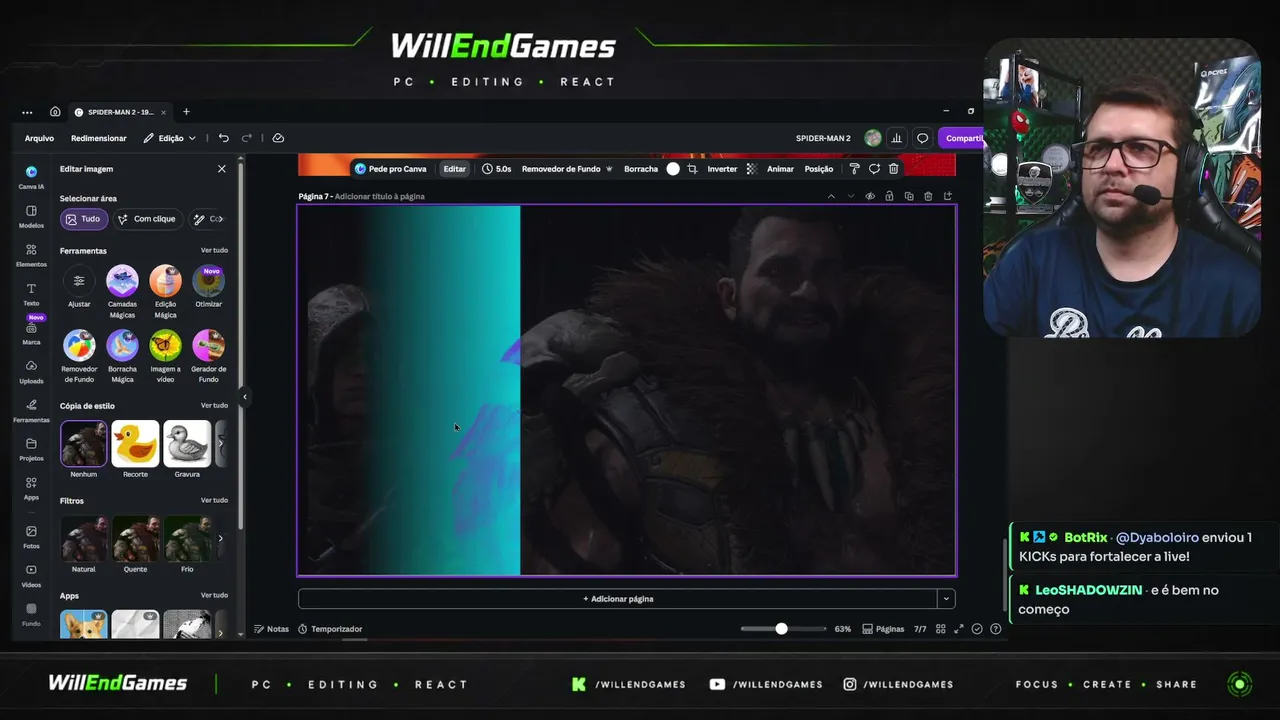The width and height of the screenshot is (1280, 720).
Task: Open the Marca sidebar panel
Action: [x=31, y=333]
